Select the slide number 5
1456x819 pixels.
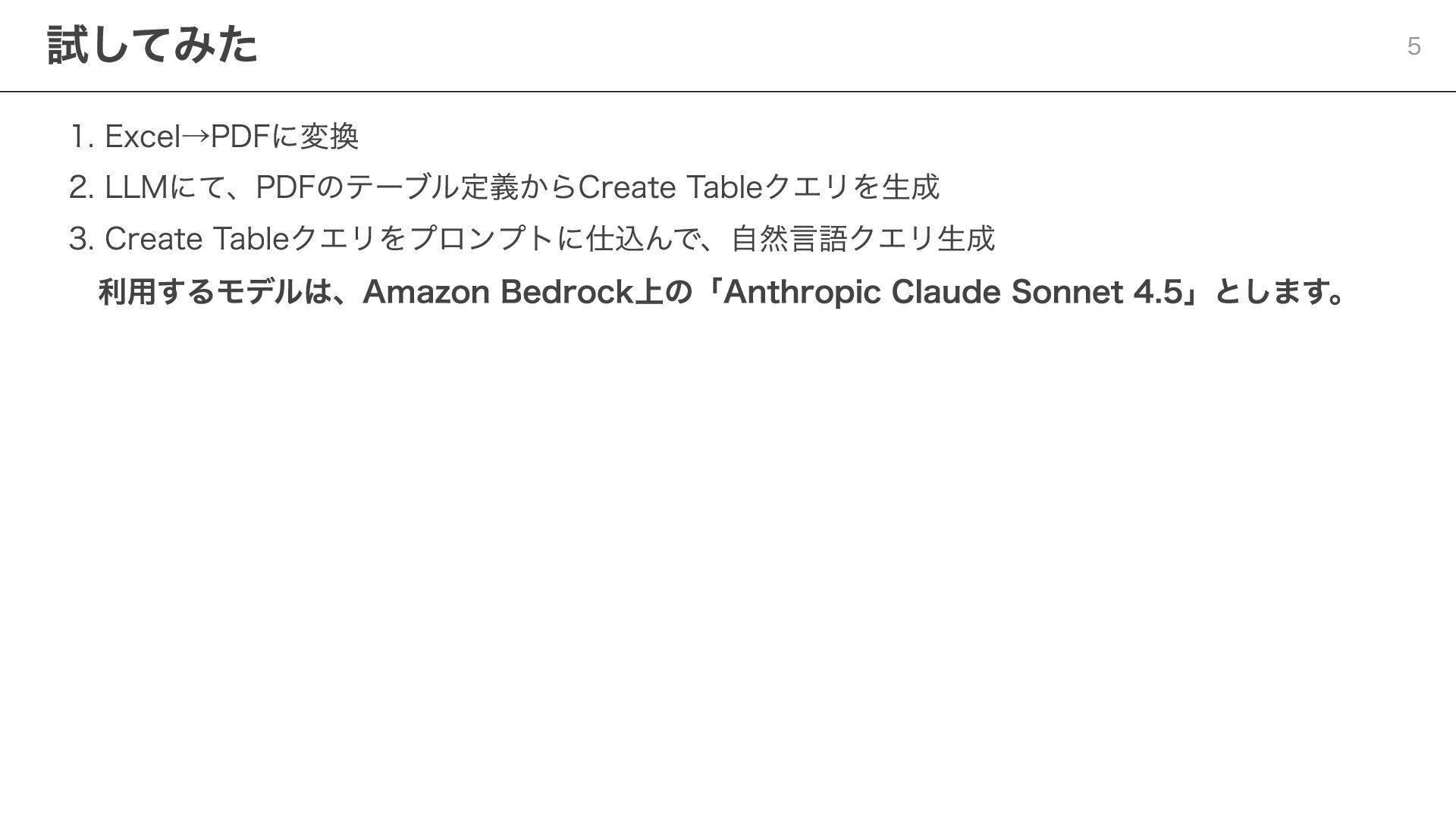[x=1414, y=46]
